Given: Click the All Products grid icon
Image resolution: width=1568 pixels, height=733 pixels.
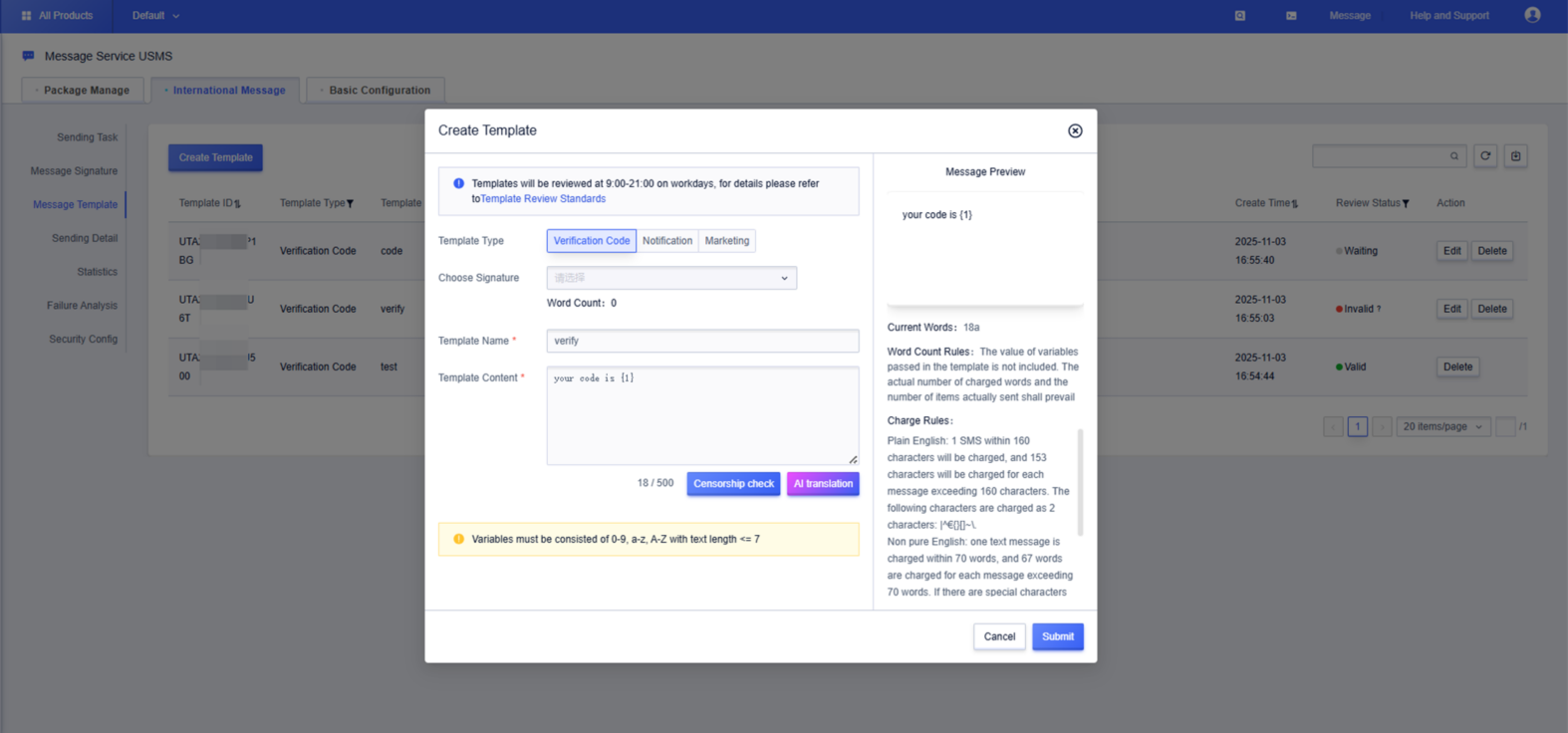Looking at the screenshot, I should point(27,16).
